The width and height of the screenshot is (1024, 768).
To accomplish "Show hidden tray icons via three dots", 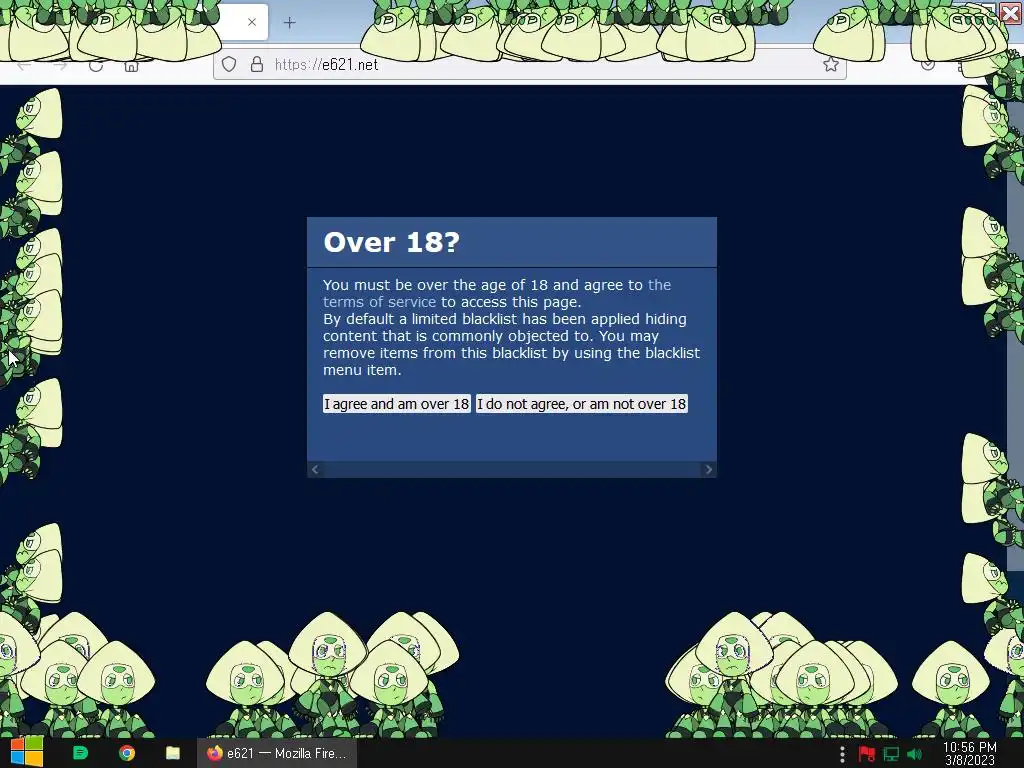I will click(x=842, y=754).
